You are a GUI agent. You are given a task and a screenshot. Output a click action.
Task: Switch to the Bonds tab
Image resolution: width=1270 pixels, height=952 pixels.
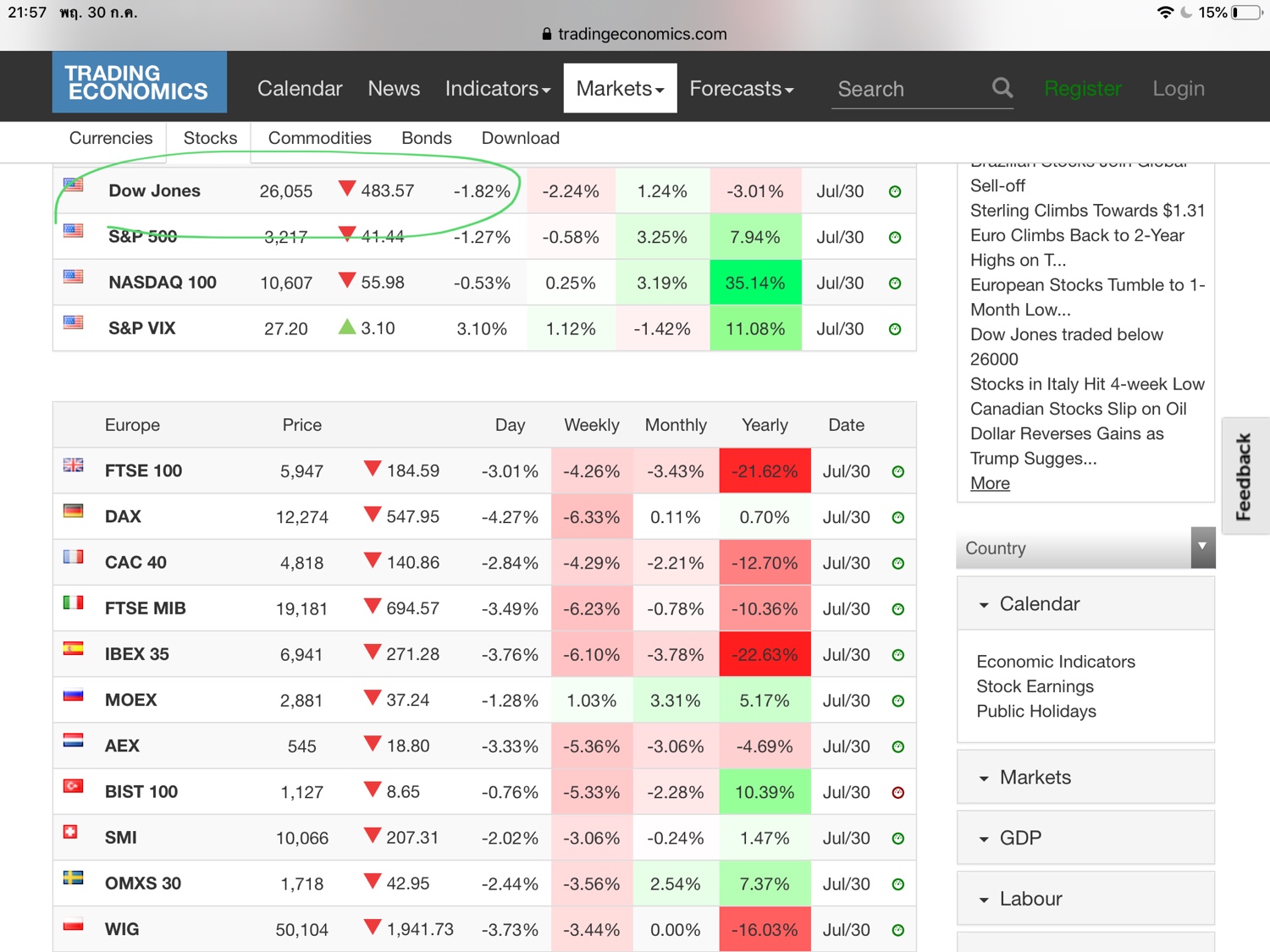pyautogui.click(x=427, y=138)
